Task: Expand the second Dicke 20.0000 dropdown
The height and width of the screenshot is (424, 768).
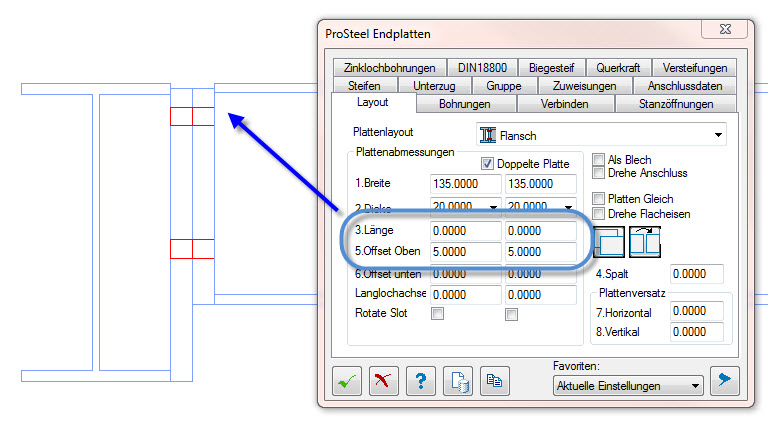Action: [568, 206]
